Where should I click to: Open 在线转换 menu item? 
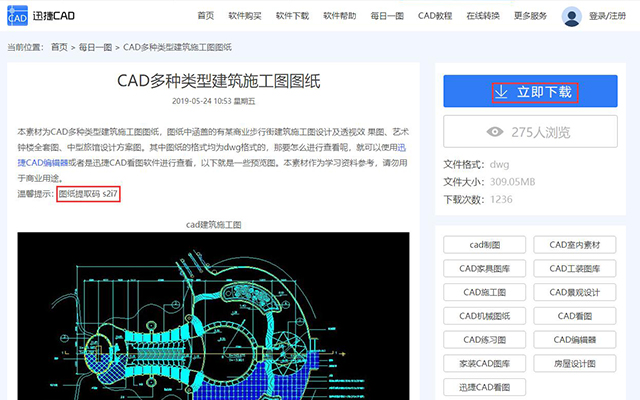point(483,16)
